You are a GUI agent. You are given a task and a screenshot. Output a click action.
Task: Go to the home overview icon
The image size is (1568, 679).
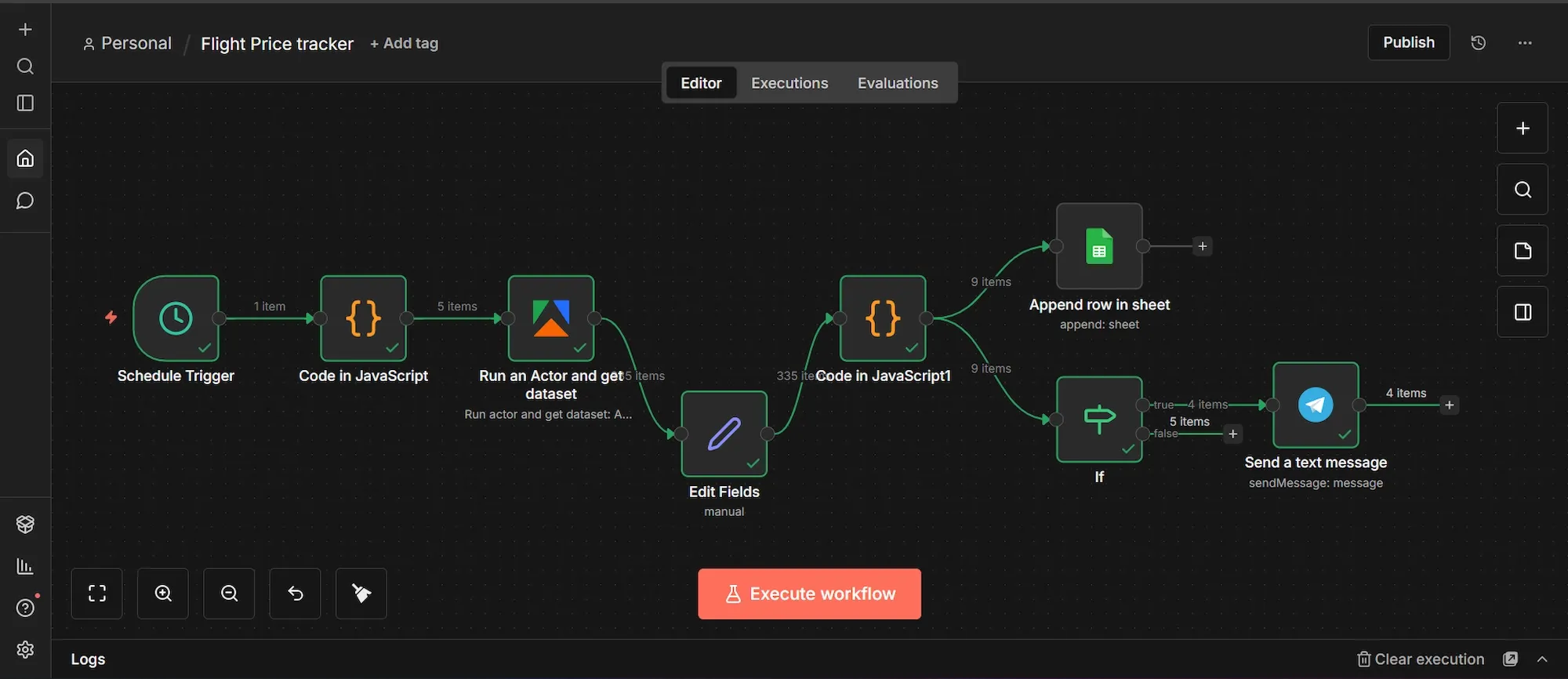pyautogui.click(x=25, y=158)
